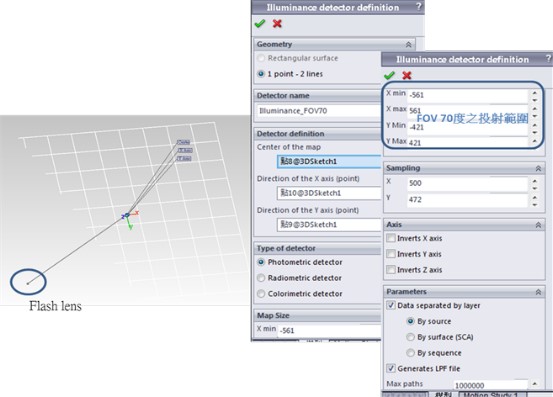
Task: Collapse the Geometry section
Action: [x=408, y=44]
